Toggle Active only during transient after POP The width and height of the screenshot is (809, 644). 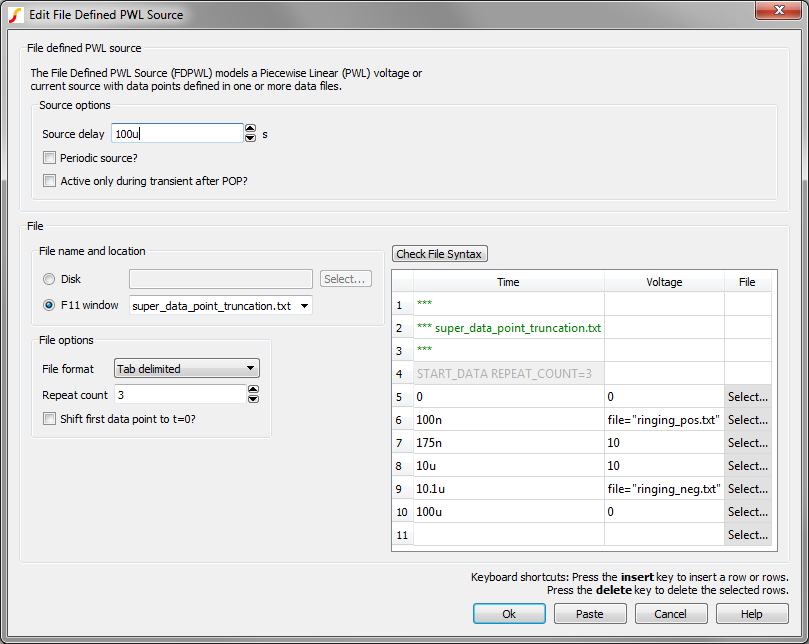point(50,181)
